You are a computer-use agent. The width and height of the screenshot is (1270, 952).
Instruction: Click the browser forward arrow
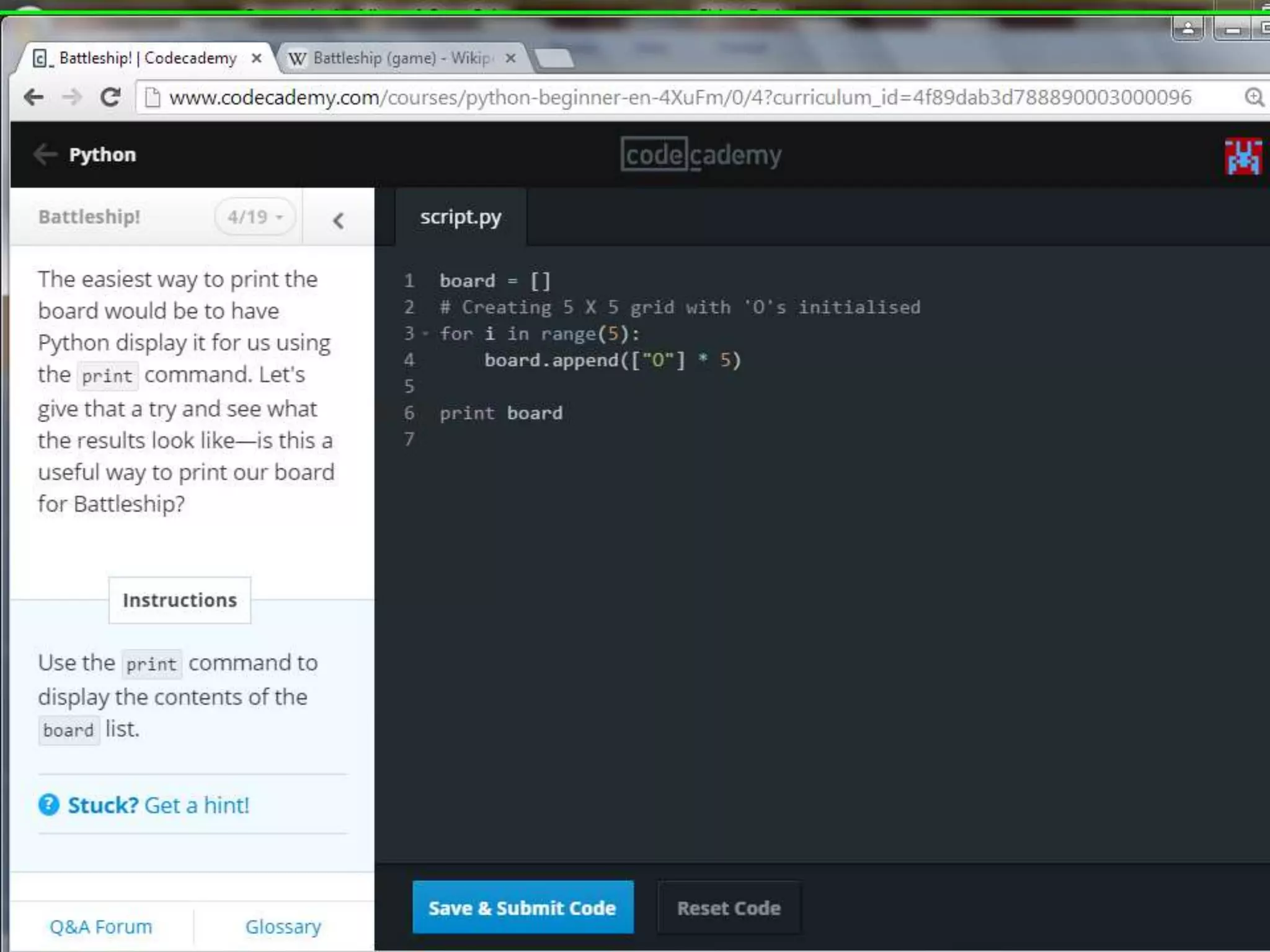(72, 97)
